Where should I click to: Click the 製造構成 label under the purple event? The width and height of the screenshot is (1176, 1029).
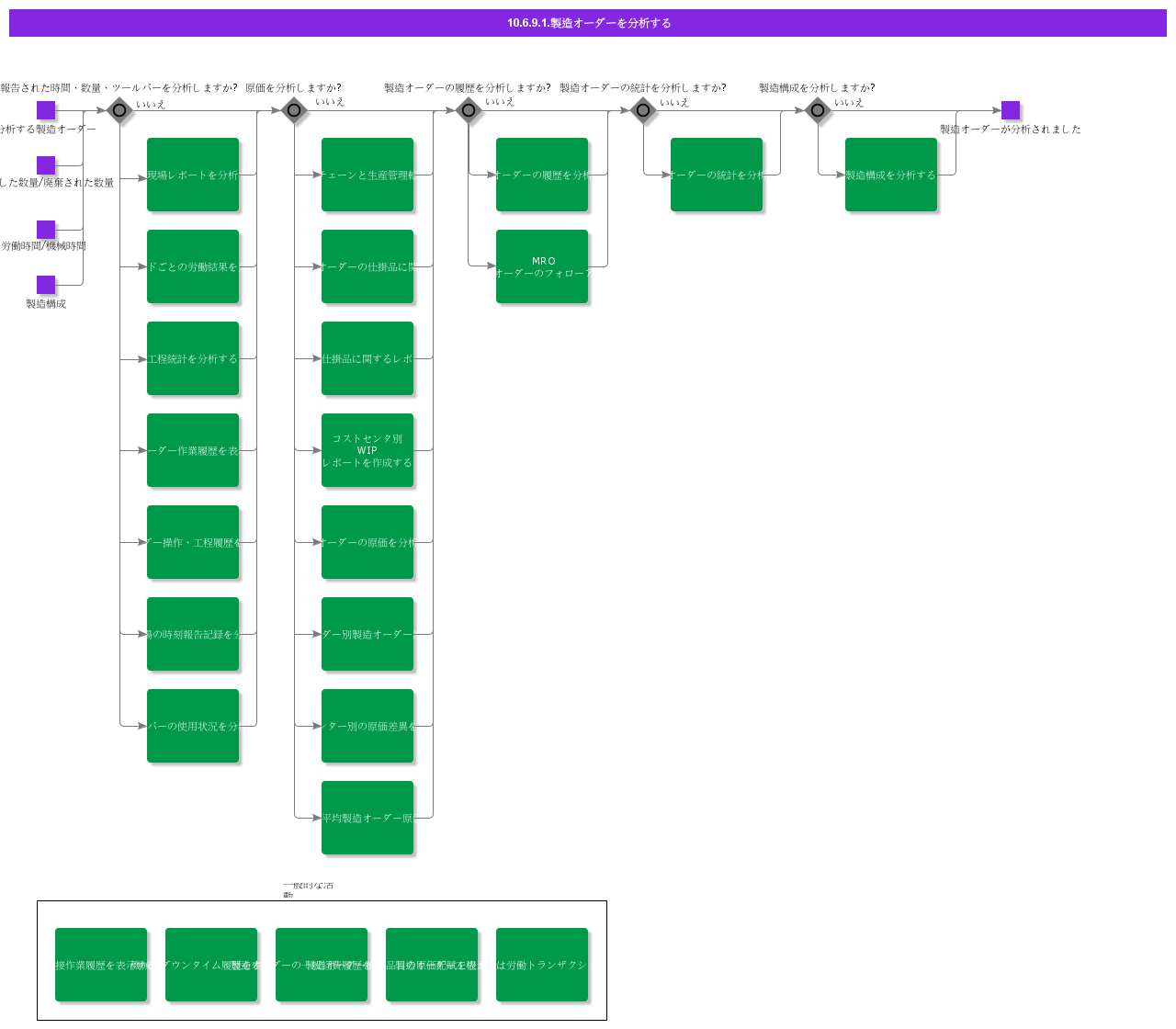(x=46, y=304)
